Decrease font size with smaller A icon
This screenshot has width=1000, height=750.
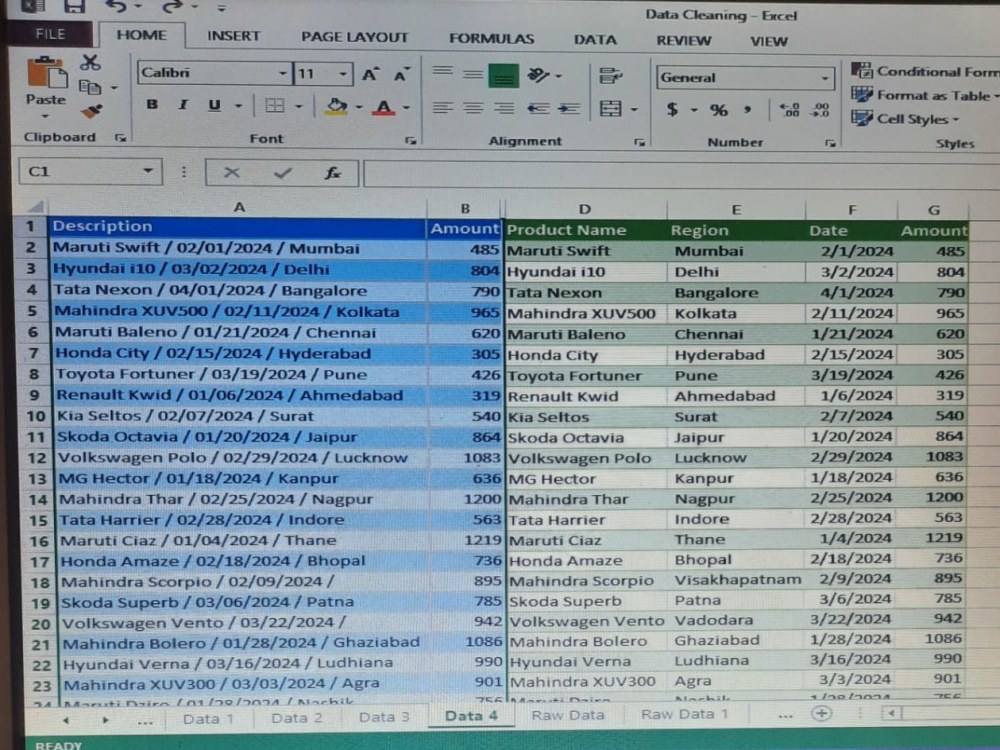pos(402,75)
